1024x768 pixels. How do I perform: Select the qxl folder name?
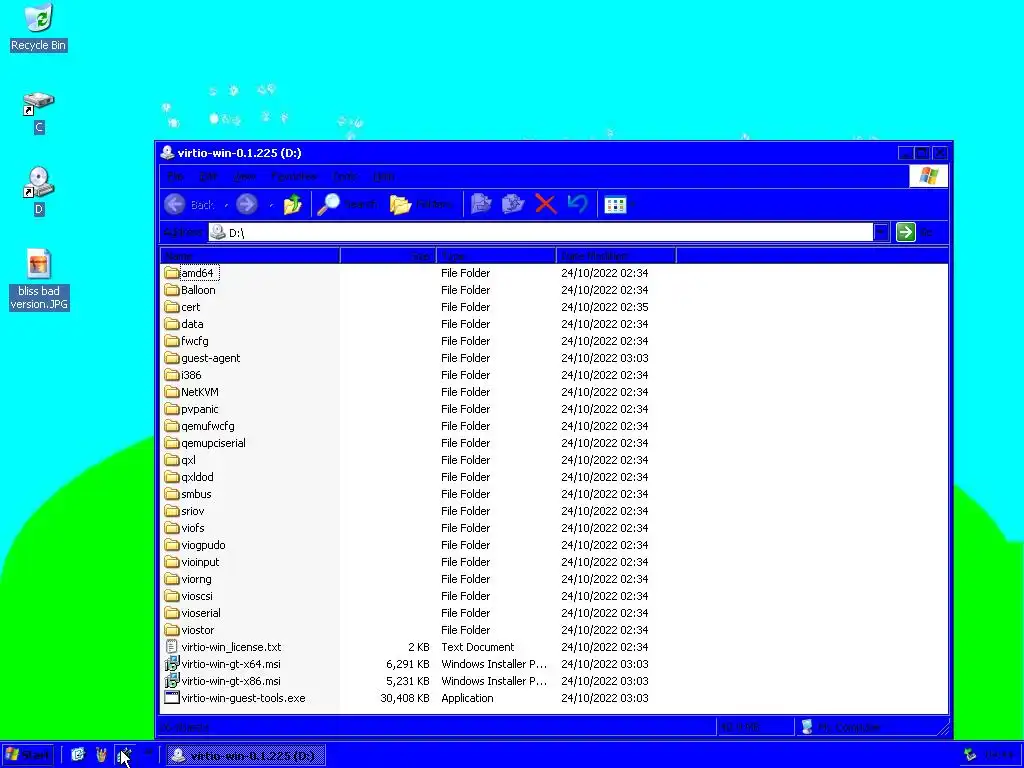click(188, 460)
